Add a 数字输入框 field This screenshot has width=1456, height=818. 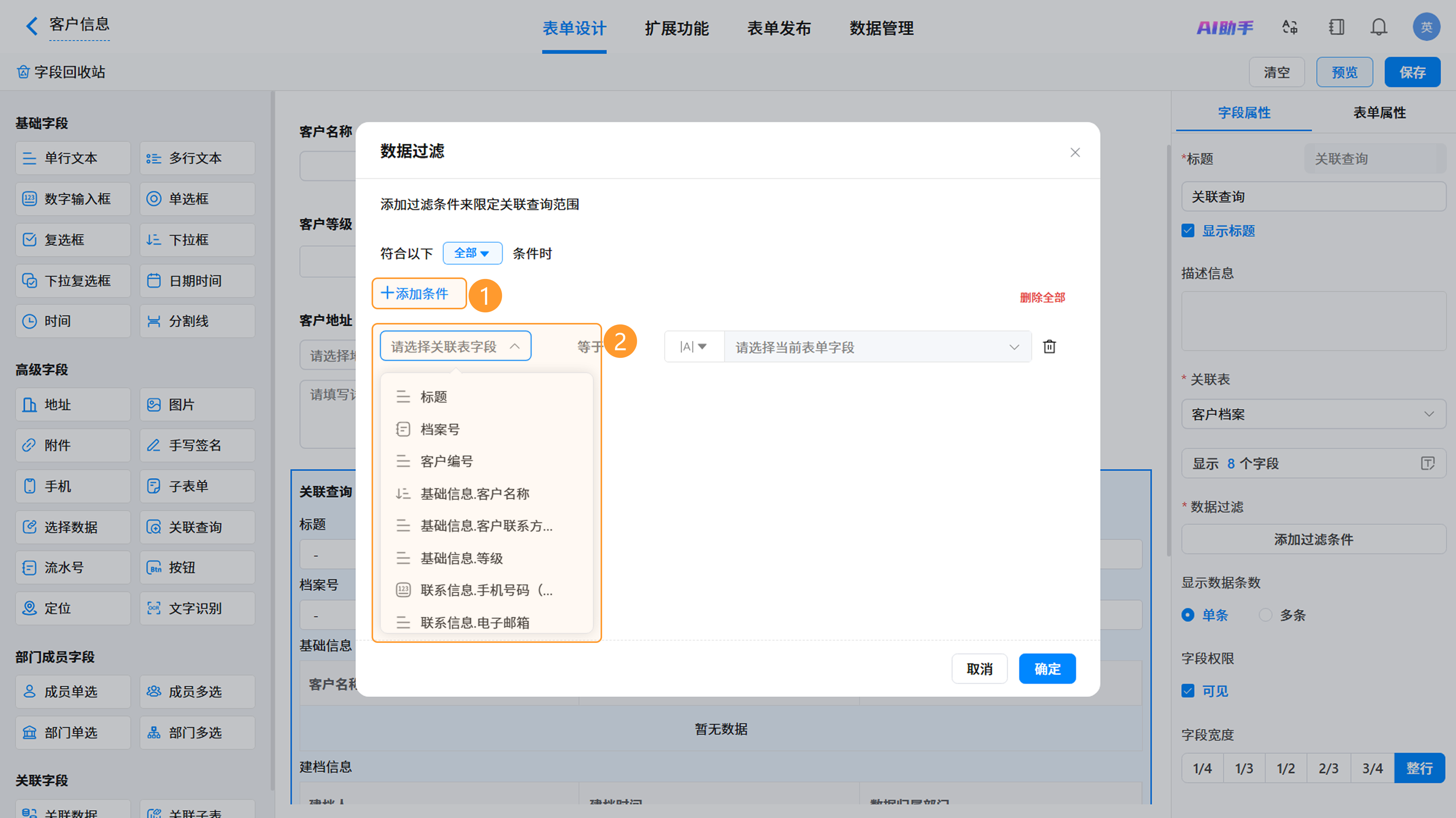73,199
